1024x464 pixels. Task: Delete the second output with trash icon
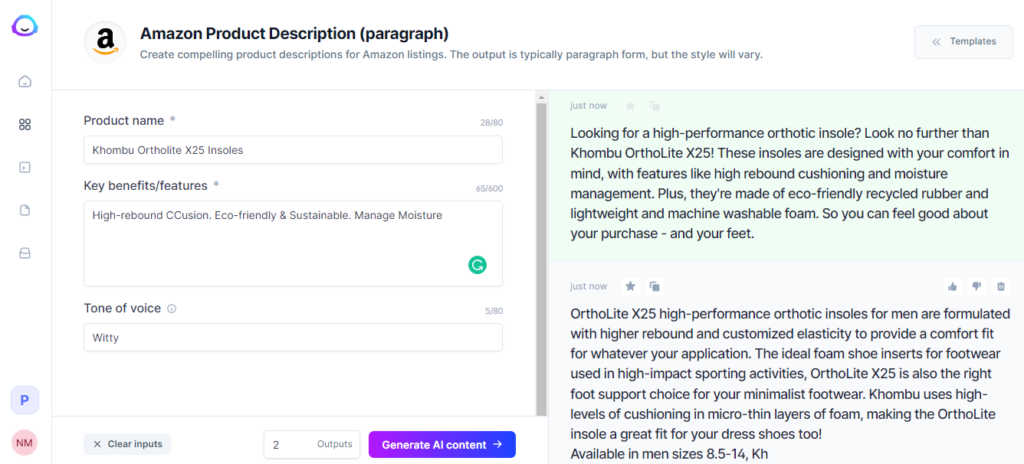coord(1000,286)
